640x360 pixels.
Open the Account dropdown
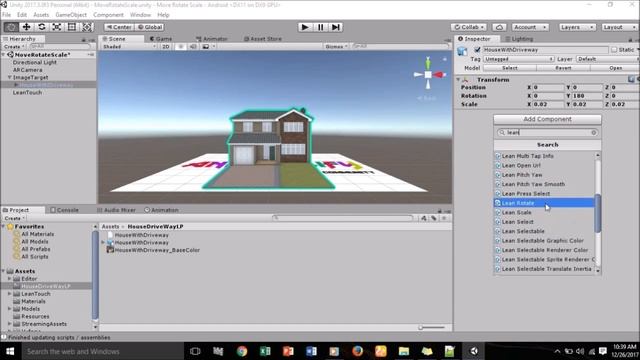(x=530, y=27)
